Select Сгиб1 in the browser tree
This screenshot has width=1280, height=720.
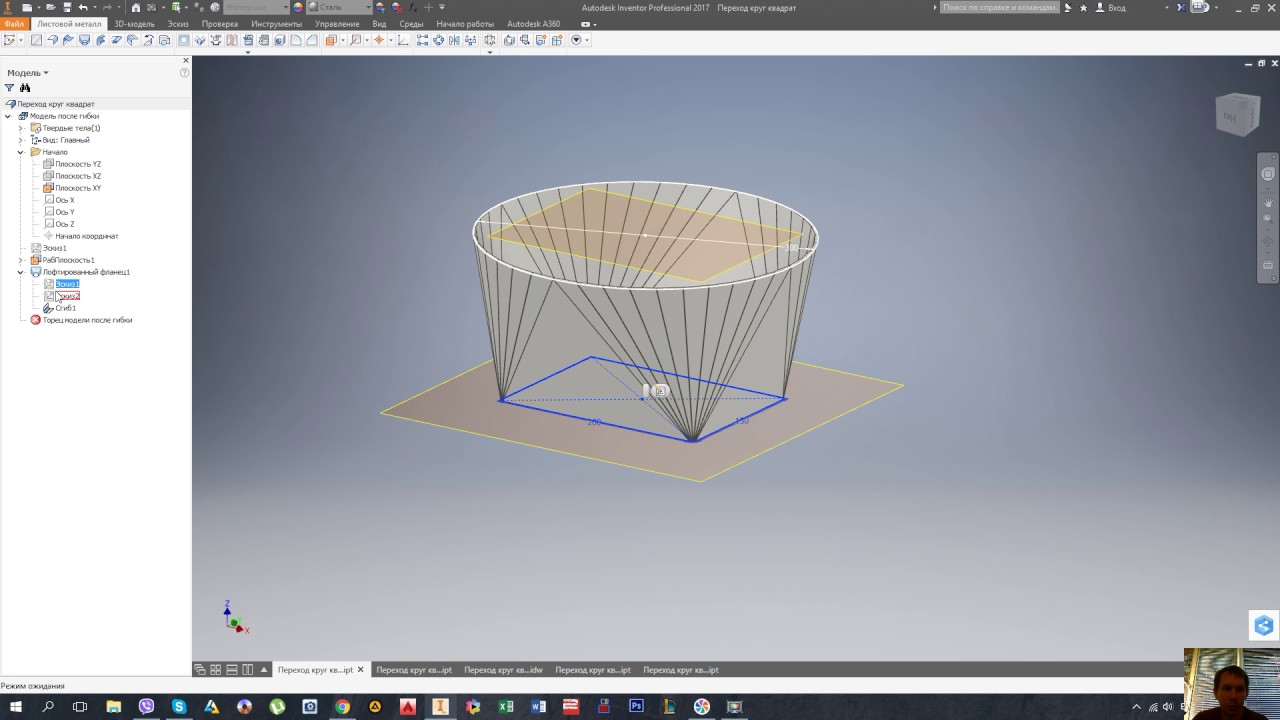click(x=65, y=308)
